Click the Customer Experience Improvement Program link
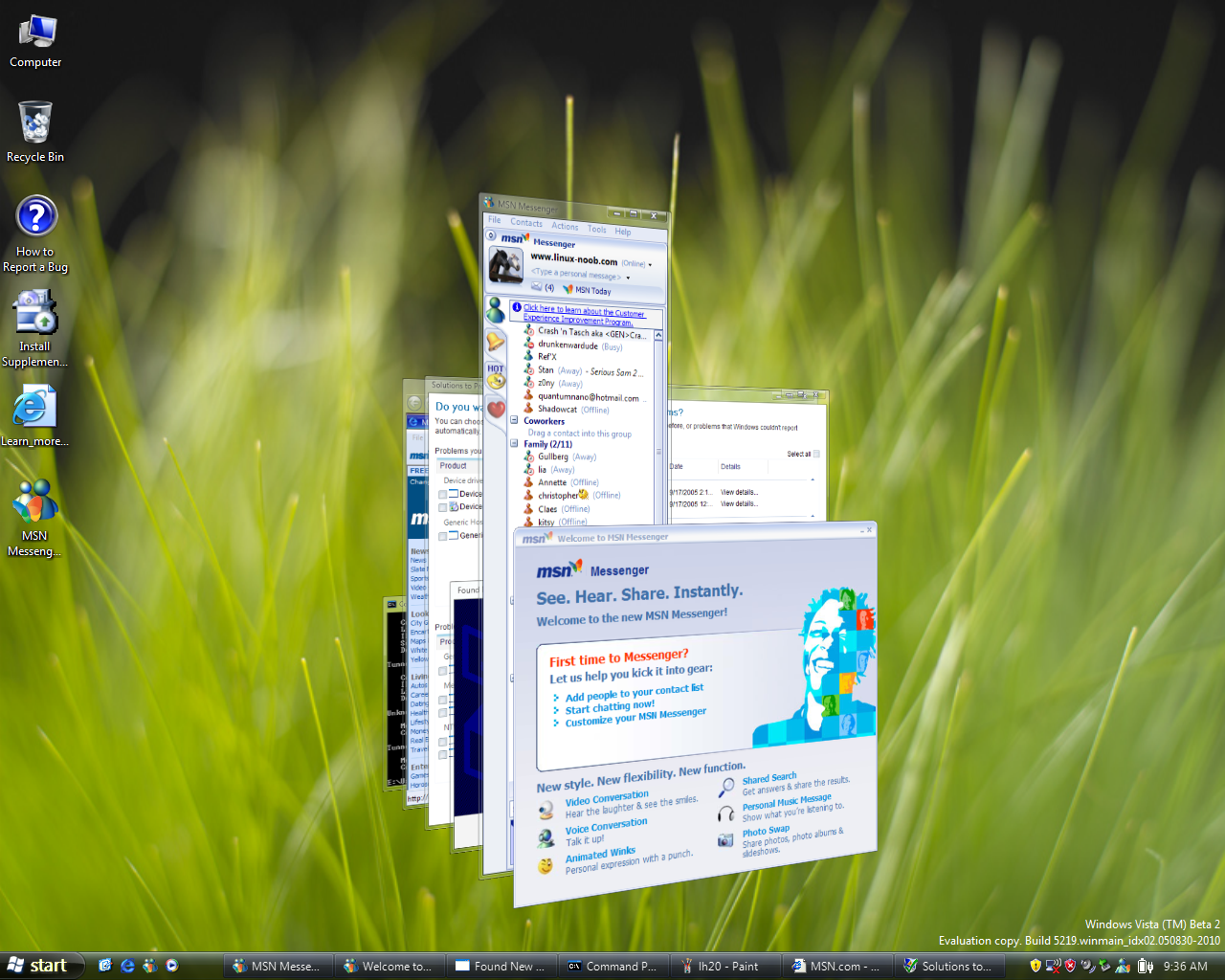Image resolution: width=1225 pixels, height=980 pixels. [x=583, y=315]
